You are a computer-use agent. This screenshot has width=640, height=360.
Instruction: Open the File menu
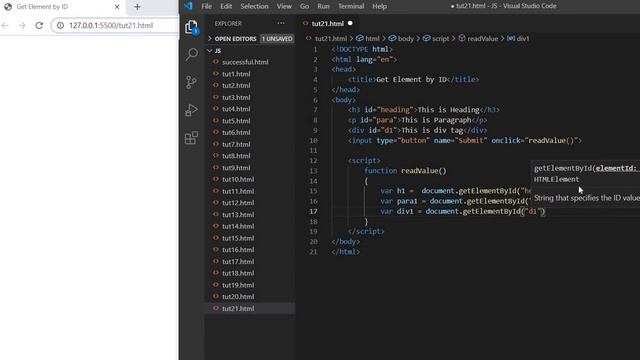pyautogui.click(x=207, y=6)
